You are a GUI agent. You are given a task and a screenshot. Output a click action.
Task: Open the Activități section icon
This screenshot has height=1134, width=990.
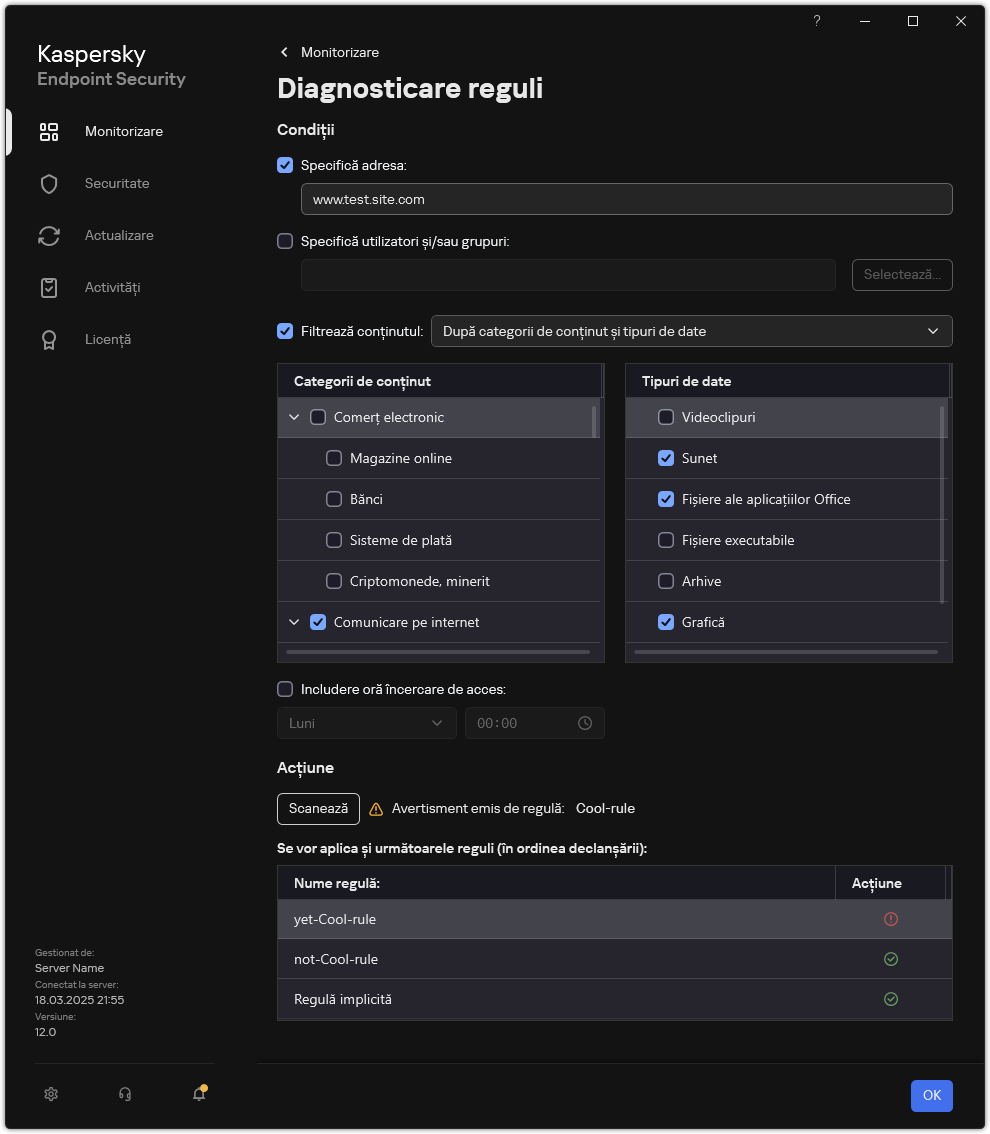click(x=49, y=287)
